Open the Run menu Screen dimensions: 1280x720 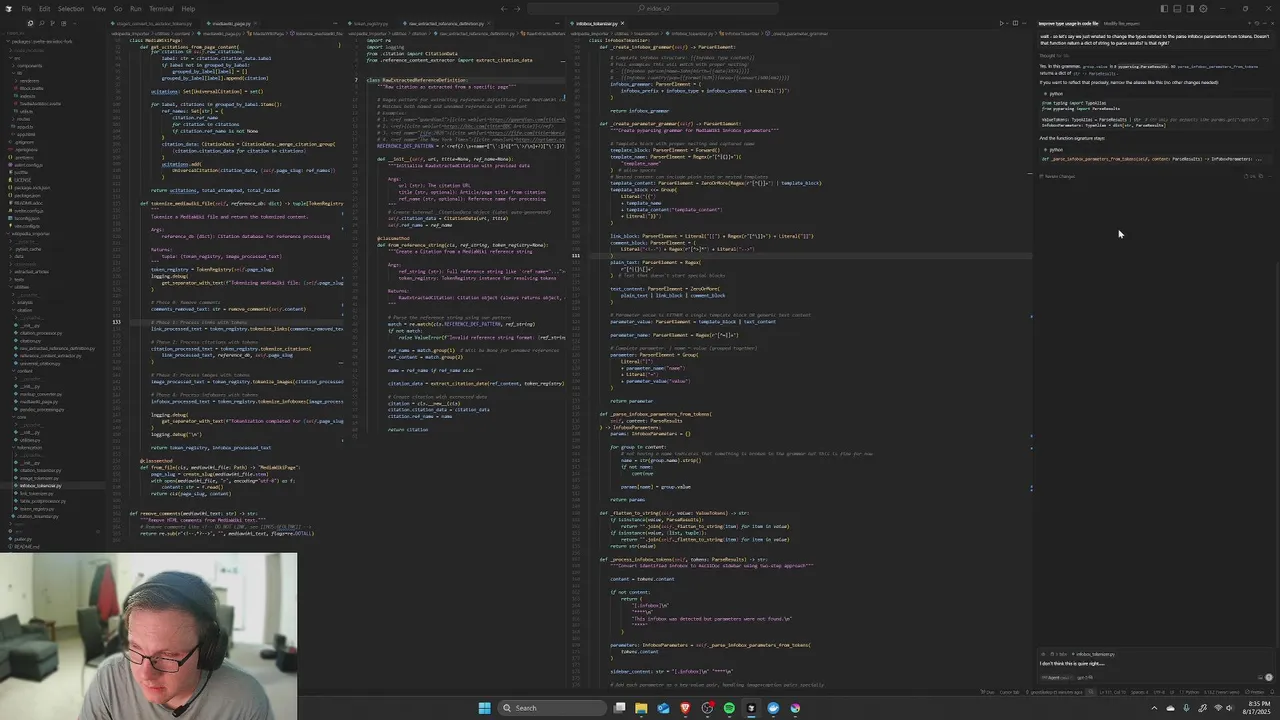[136, 9]
